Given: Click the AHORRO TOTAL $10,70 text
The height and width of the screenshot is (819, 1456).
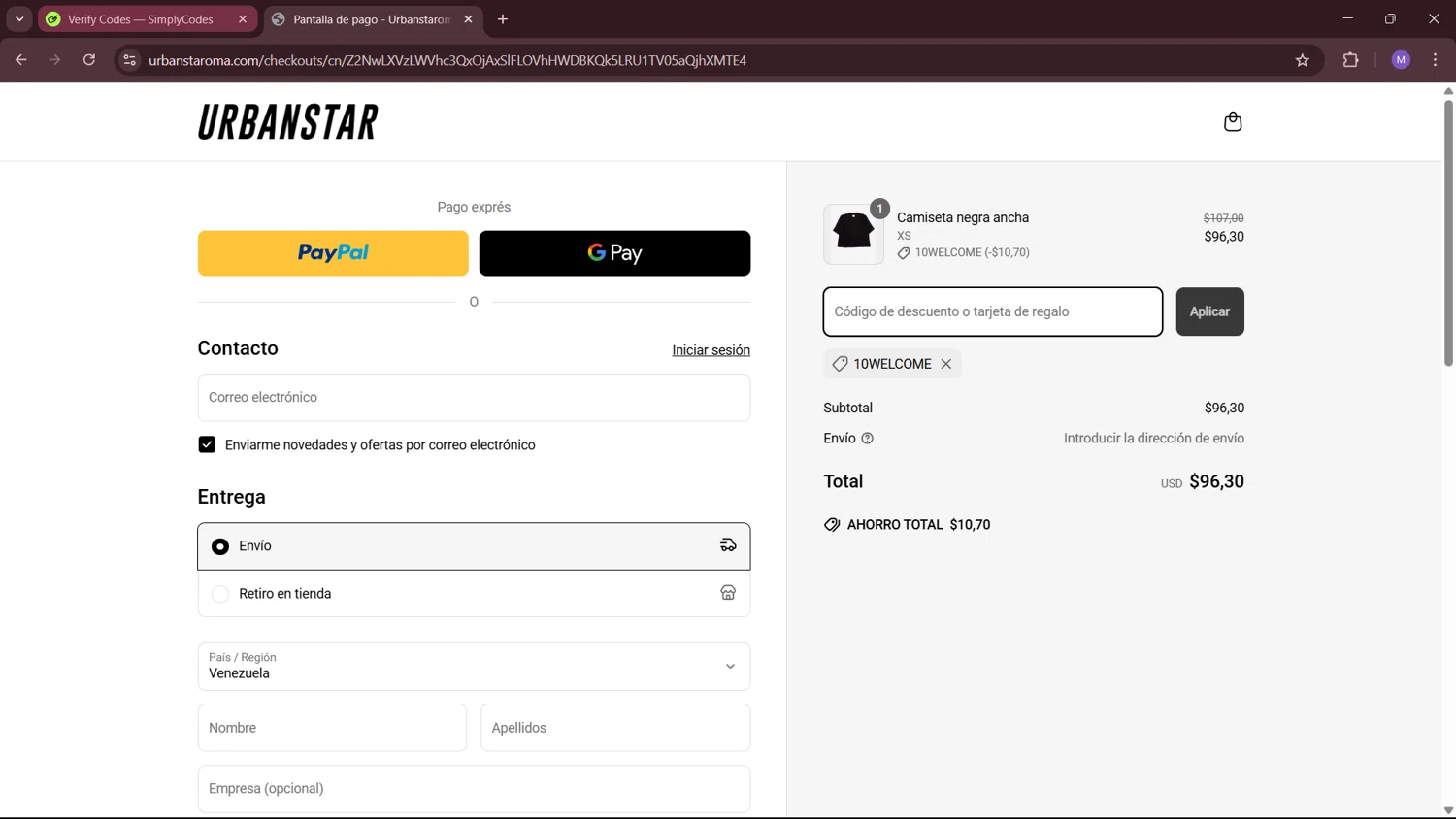Looking at the screenshot, I should click(918, 525).
